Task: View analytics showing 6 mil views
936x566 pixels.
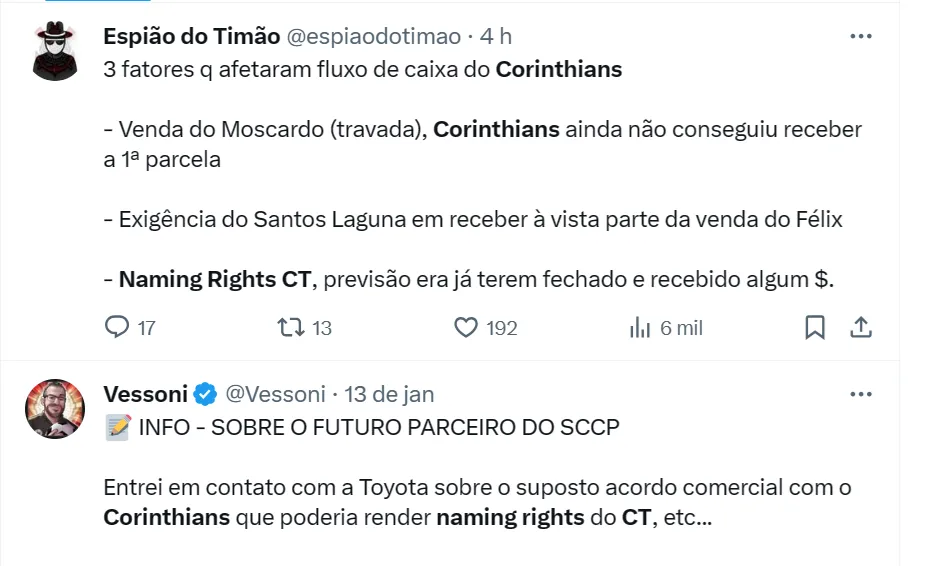Action: click(665, 327)
